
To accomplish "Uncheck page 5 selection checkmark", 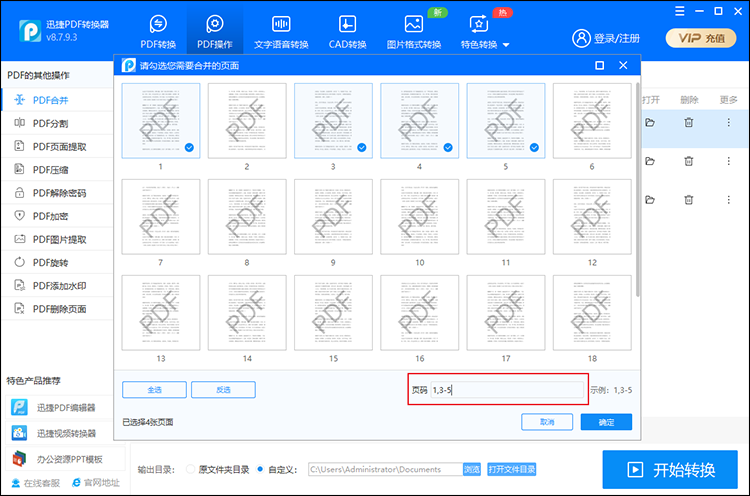I will pyautogui.click(x=534, y=147).
